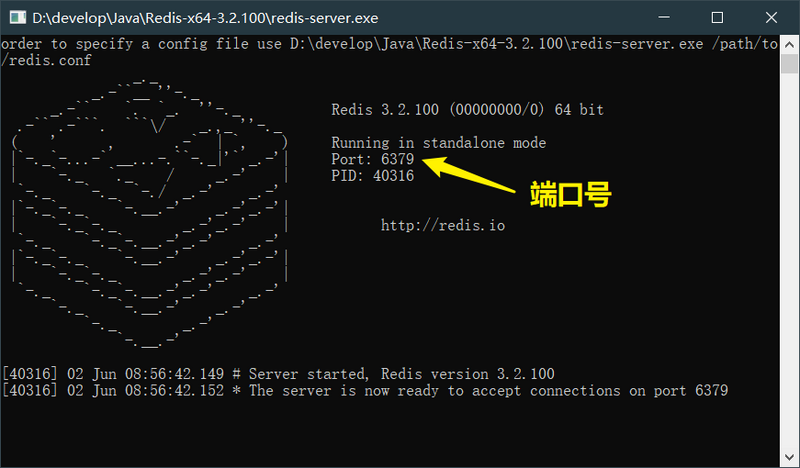Click the scrollbar up arrow

(x=789, y=45)
